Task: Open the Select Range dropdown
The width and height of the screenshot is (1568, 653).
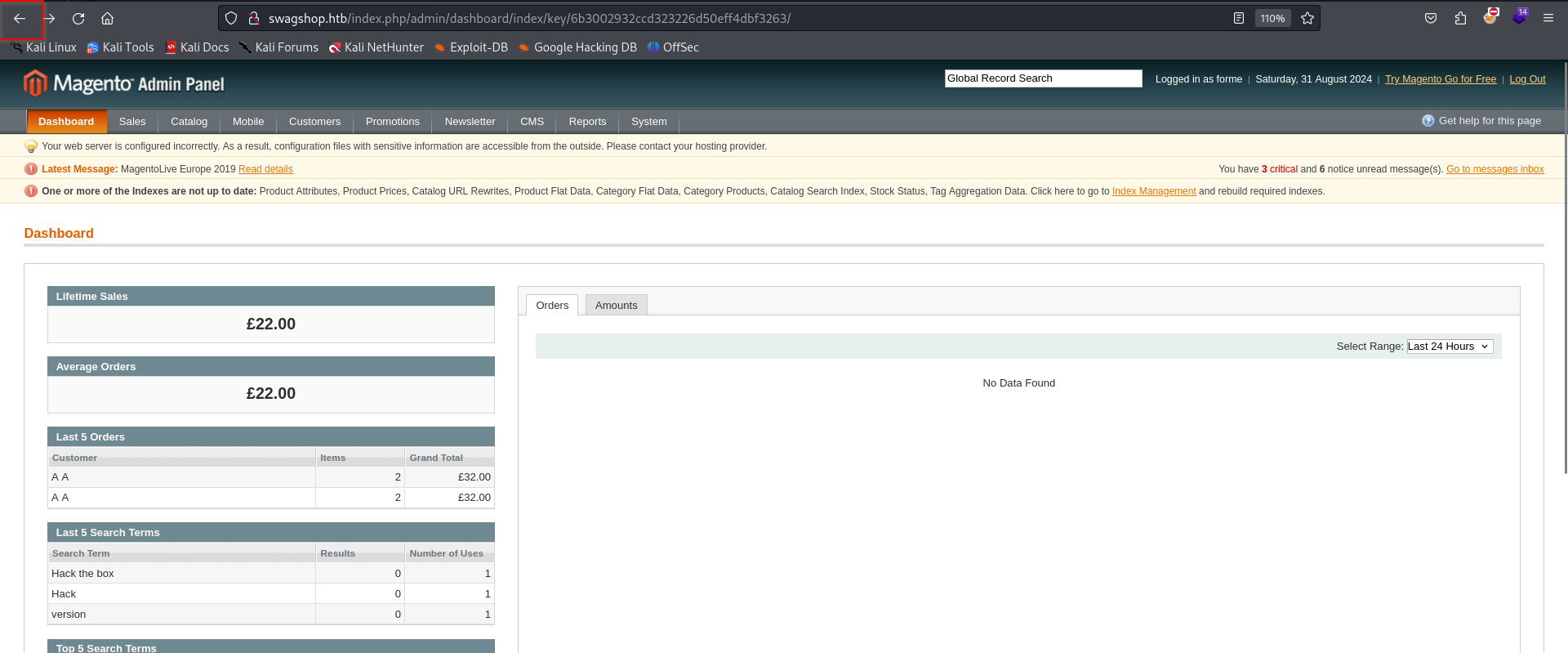Action: point(1450,347)
